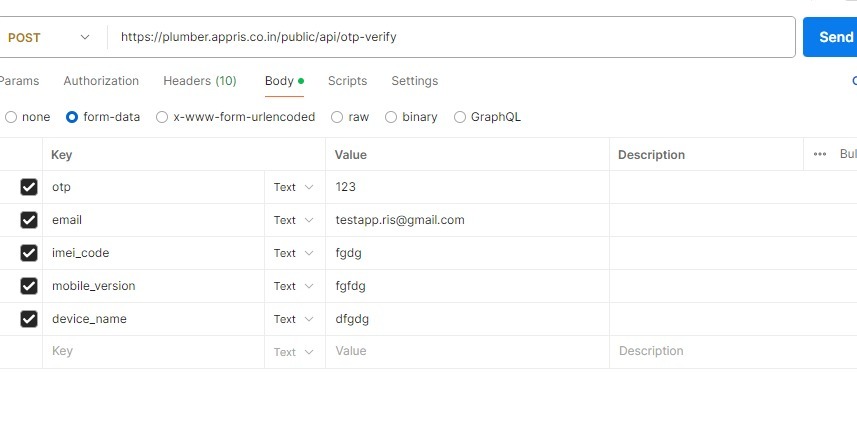
Task: Select x-www-form-urlencoded body option
Action: point(162,117)
